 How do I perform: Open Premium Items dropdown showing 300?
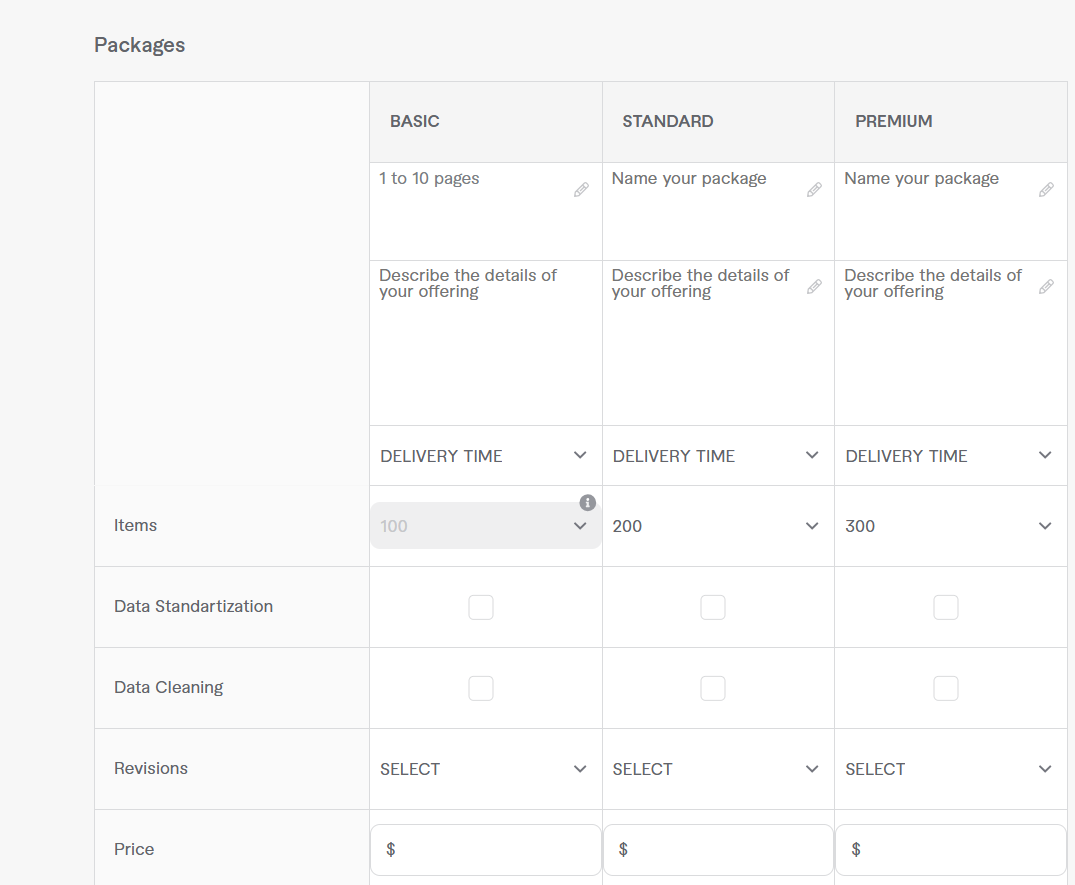pos(950,526)
